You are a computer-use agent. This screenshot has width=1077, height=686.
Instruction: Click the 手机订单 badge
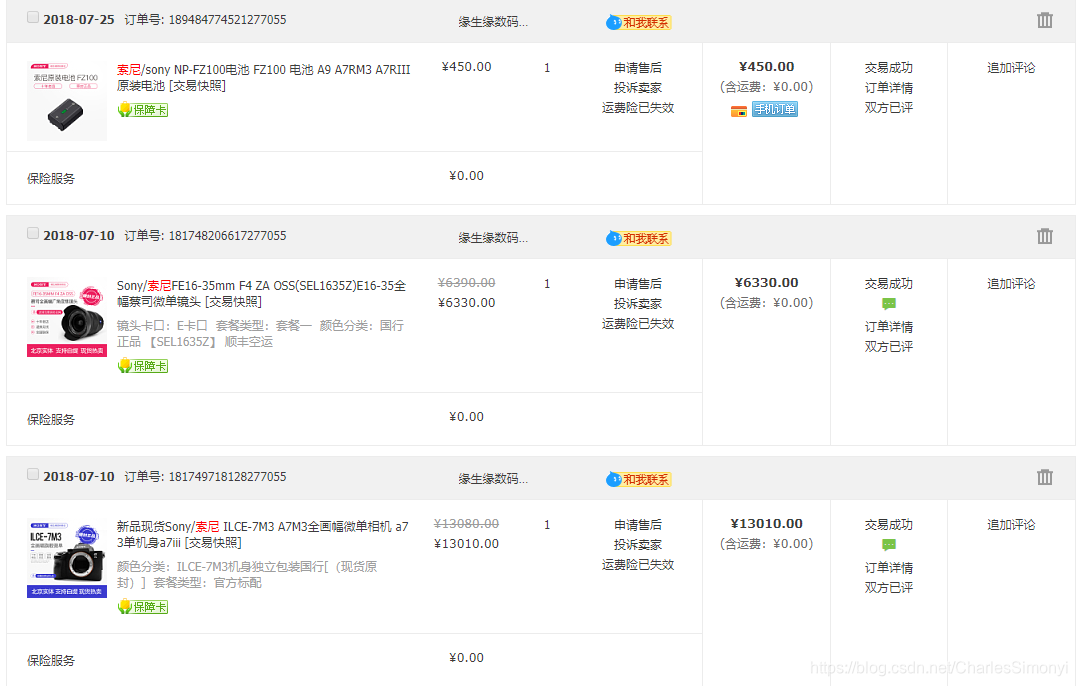775,109
